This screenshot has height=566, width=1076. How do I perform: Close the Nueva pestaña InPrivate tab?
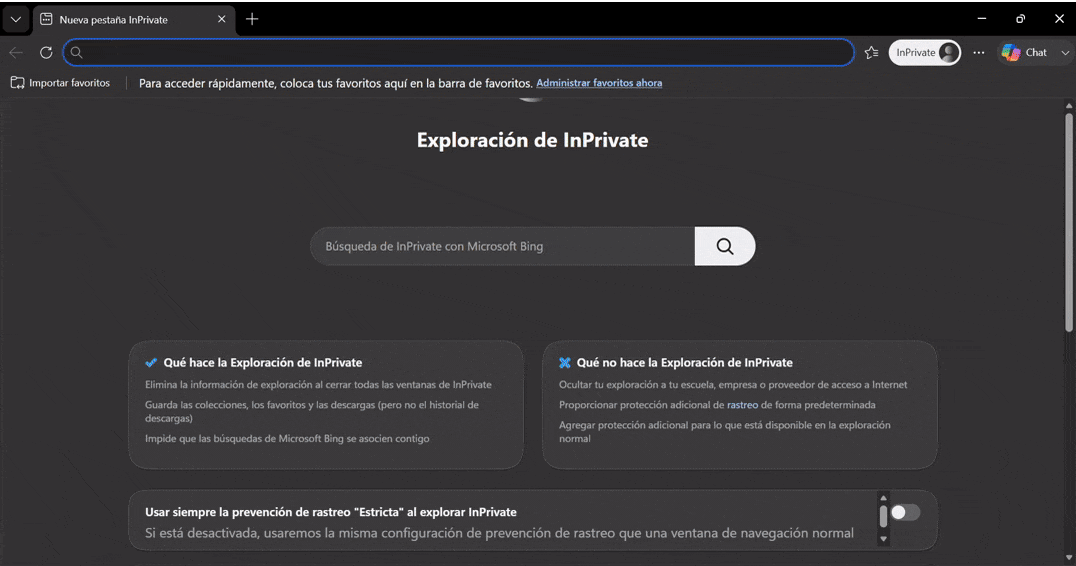pos(221,19)
